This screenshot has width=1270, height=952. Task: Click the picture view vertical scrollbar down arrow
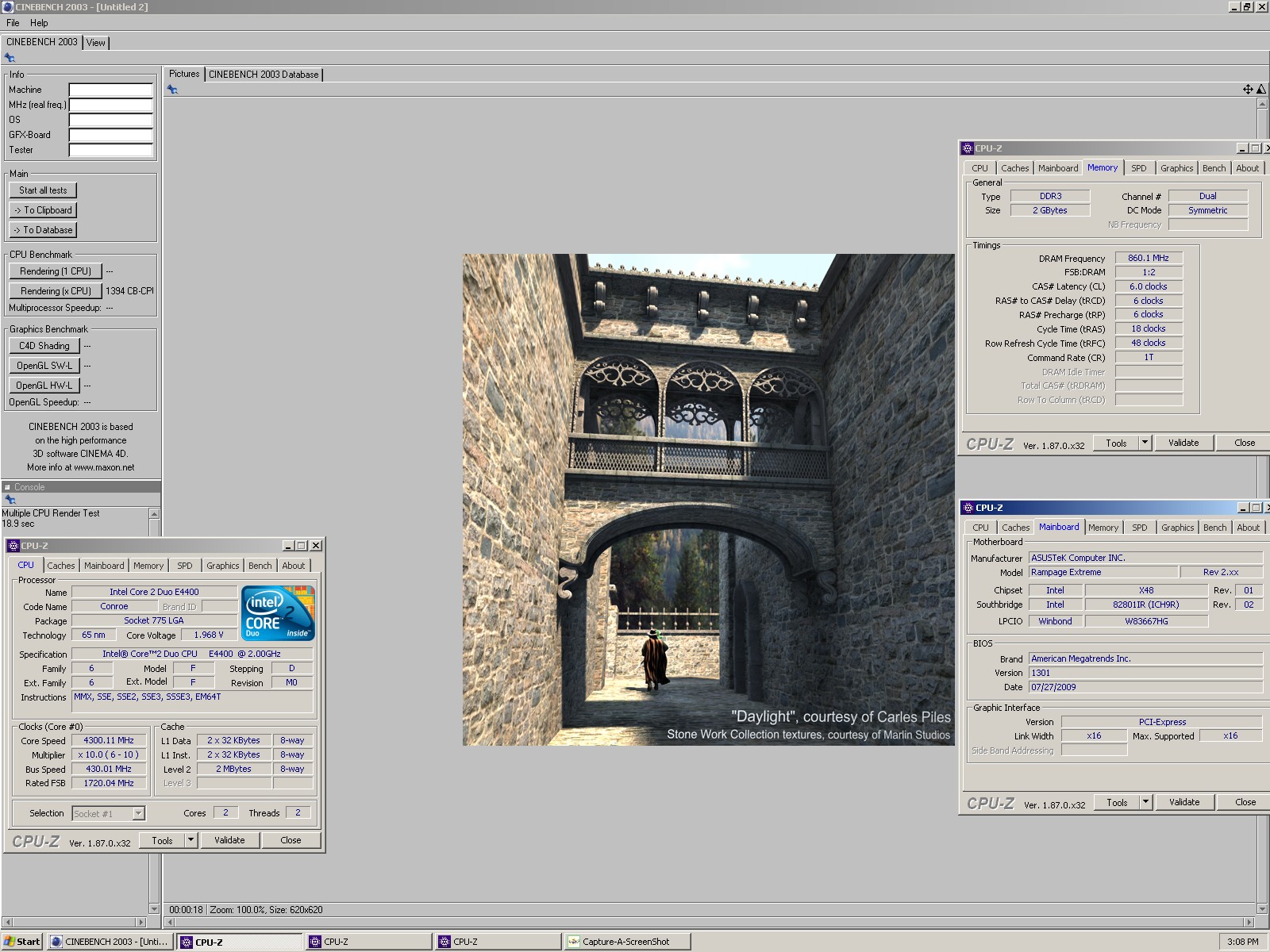click(x=1262, y=909)
